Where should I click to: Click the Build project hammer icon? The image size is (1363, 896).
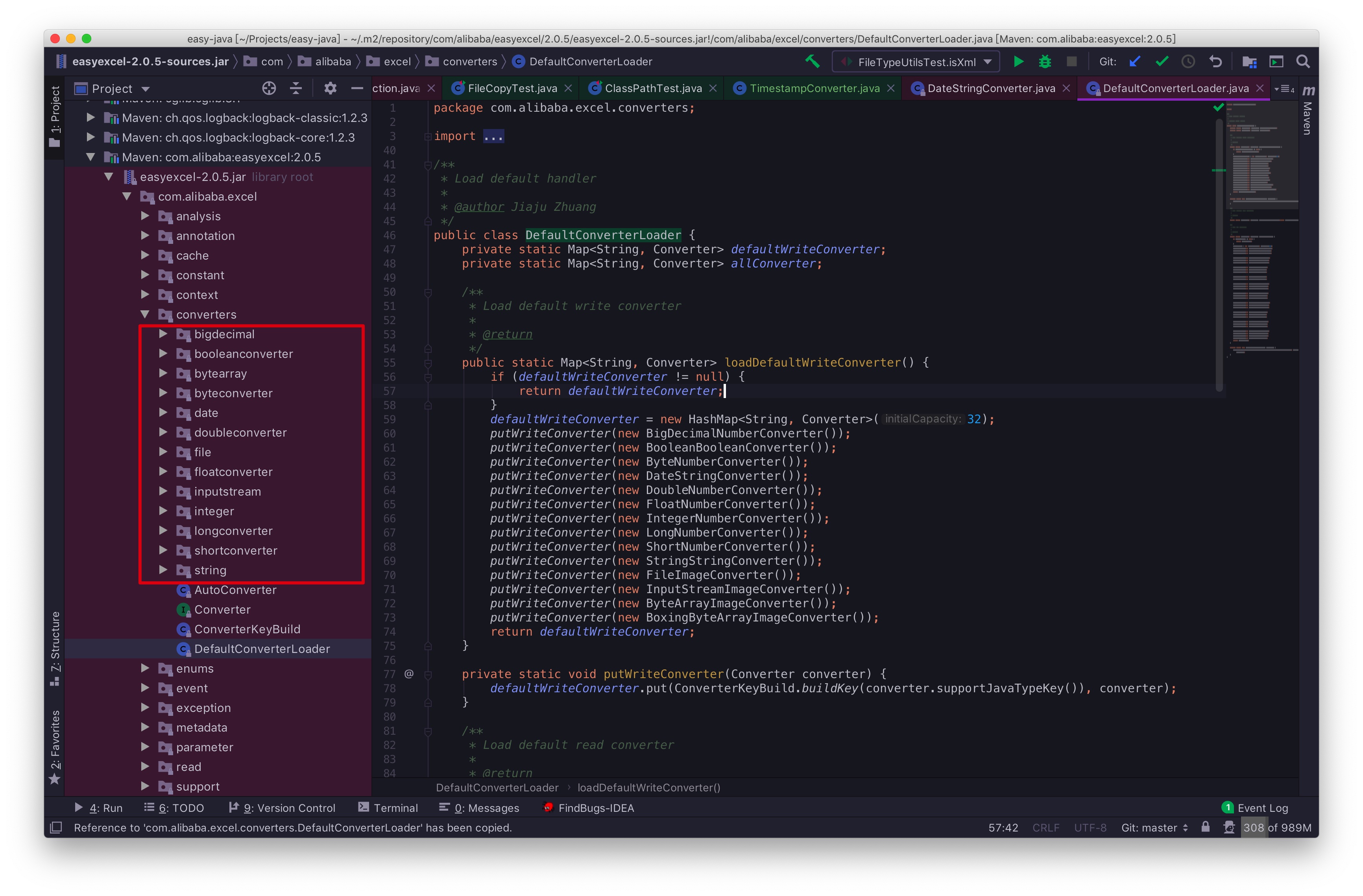coord(812,61)
